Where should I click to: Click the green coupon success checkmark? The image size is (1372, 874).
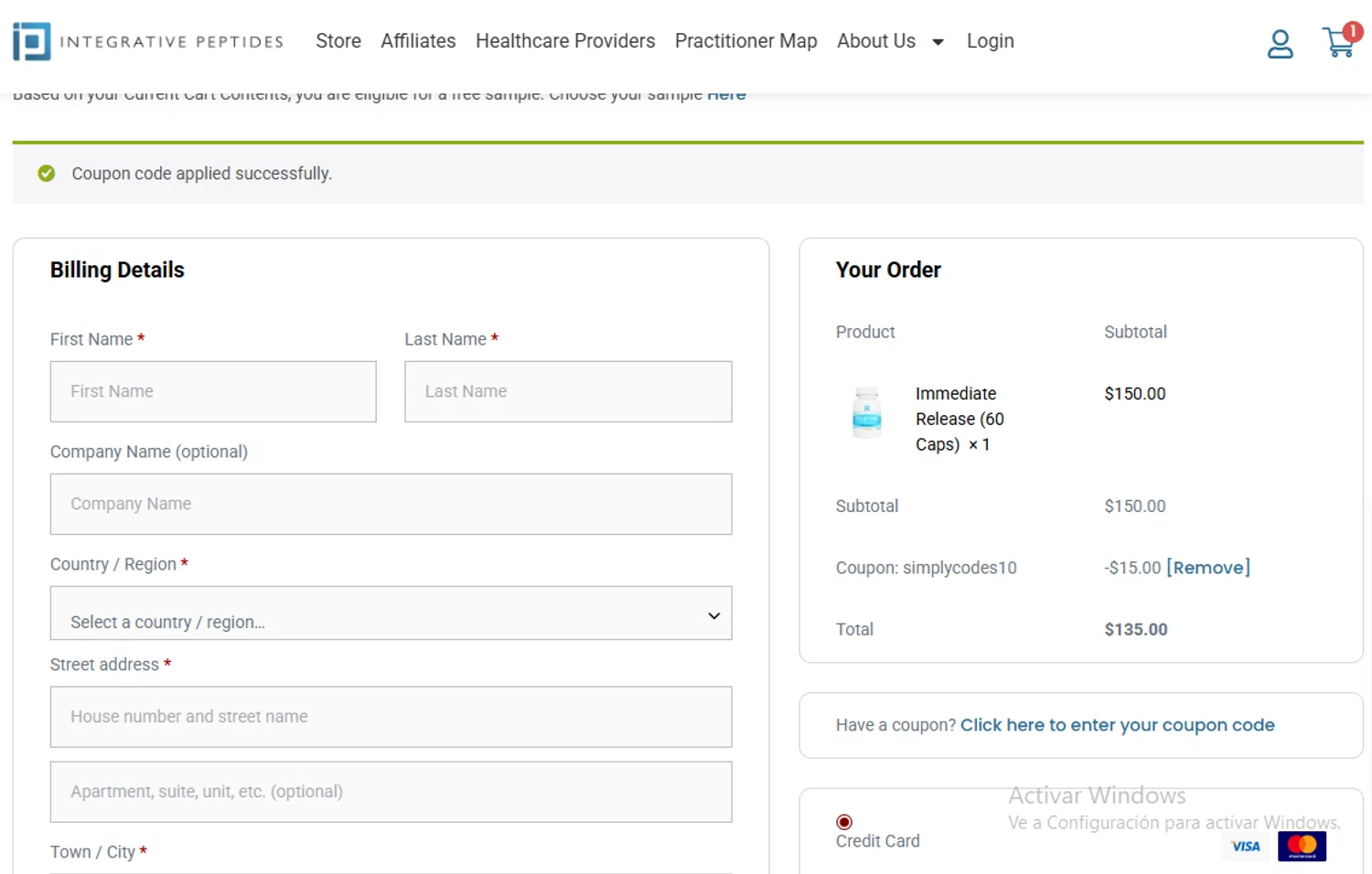click(x=47, y=174)
